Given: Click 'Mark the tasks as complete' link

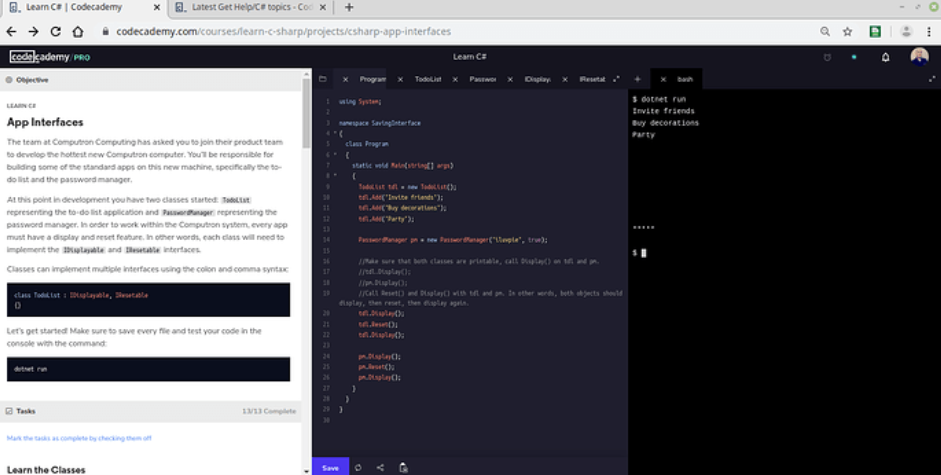Looking at the screenshot, I should [x=79, y=438].
